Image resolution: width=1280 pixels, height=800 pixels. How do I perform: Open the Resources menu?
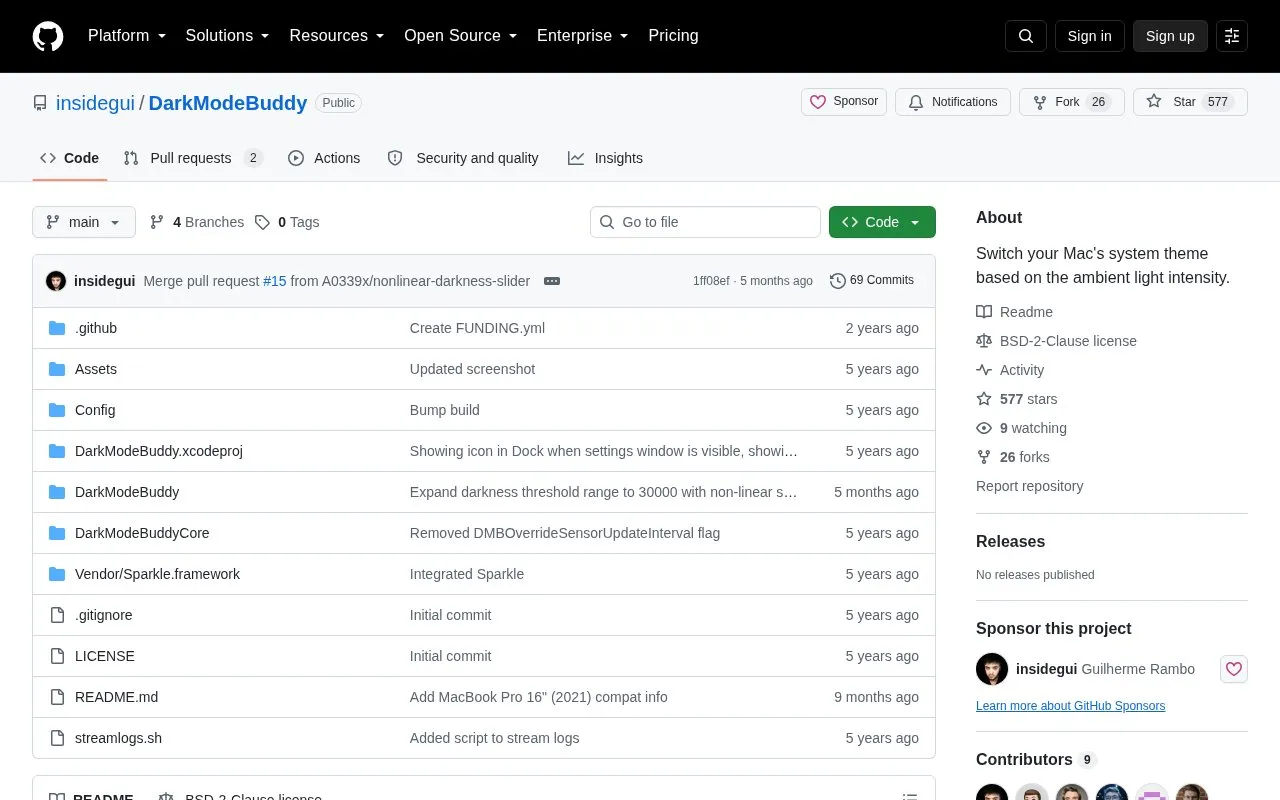[337, 36]
